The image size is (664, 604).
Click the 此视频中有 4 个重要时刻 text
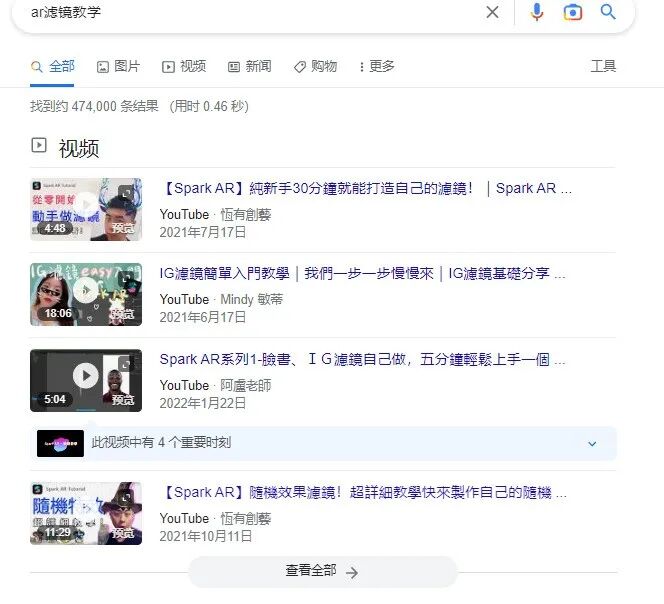161,443
